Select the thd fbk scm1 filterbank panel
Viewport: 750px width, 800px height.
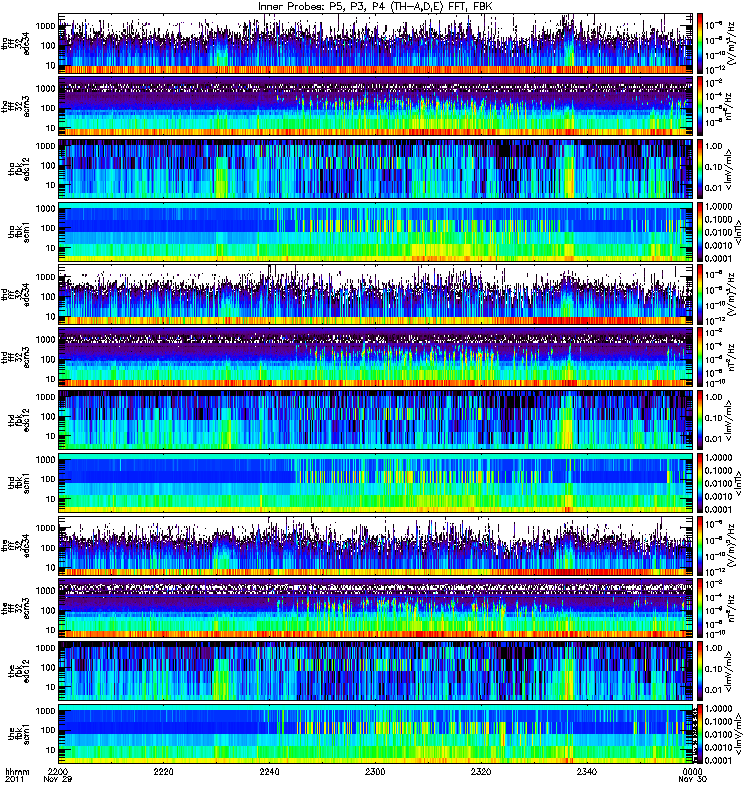(x=376, y=483)
